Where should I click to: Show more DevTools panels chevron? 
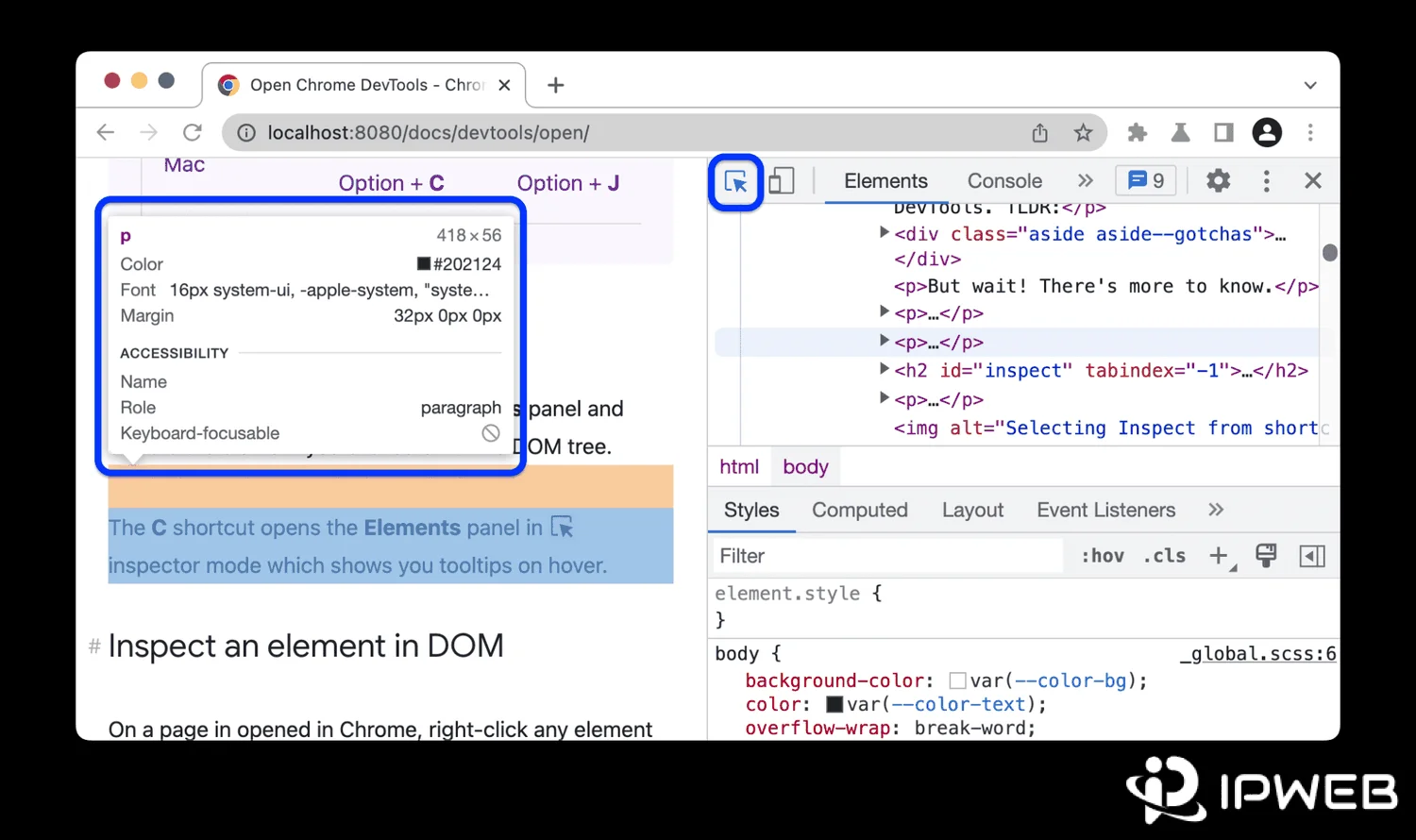[1086, 180]
